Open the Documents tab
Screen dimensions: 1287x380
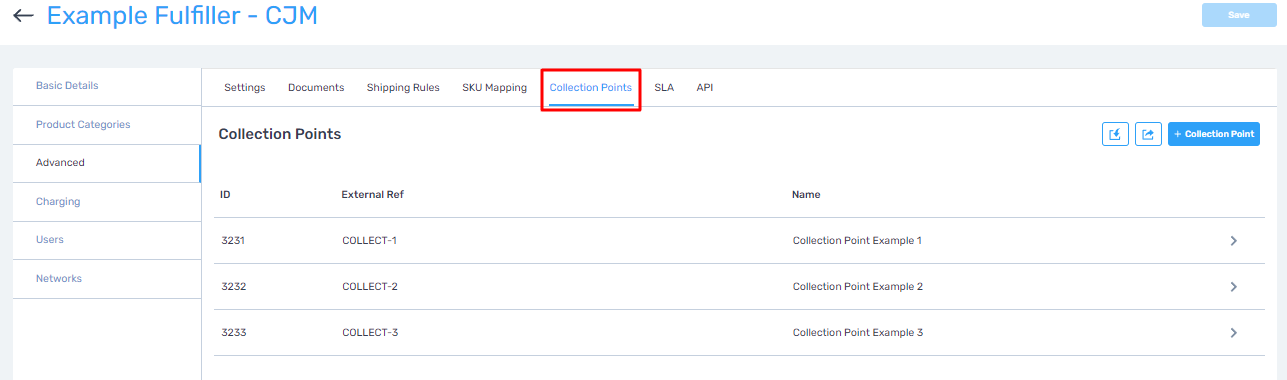316,88
